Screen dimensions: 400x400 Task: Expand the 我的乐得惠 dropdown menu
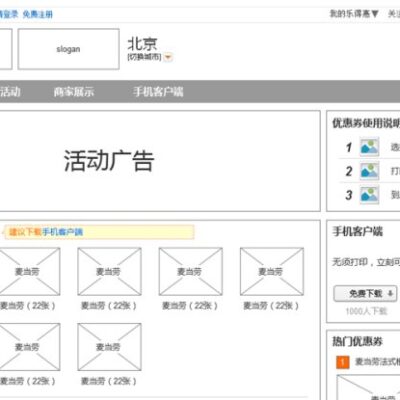pyautogui.click(x=354, y=14)
